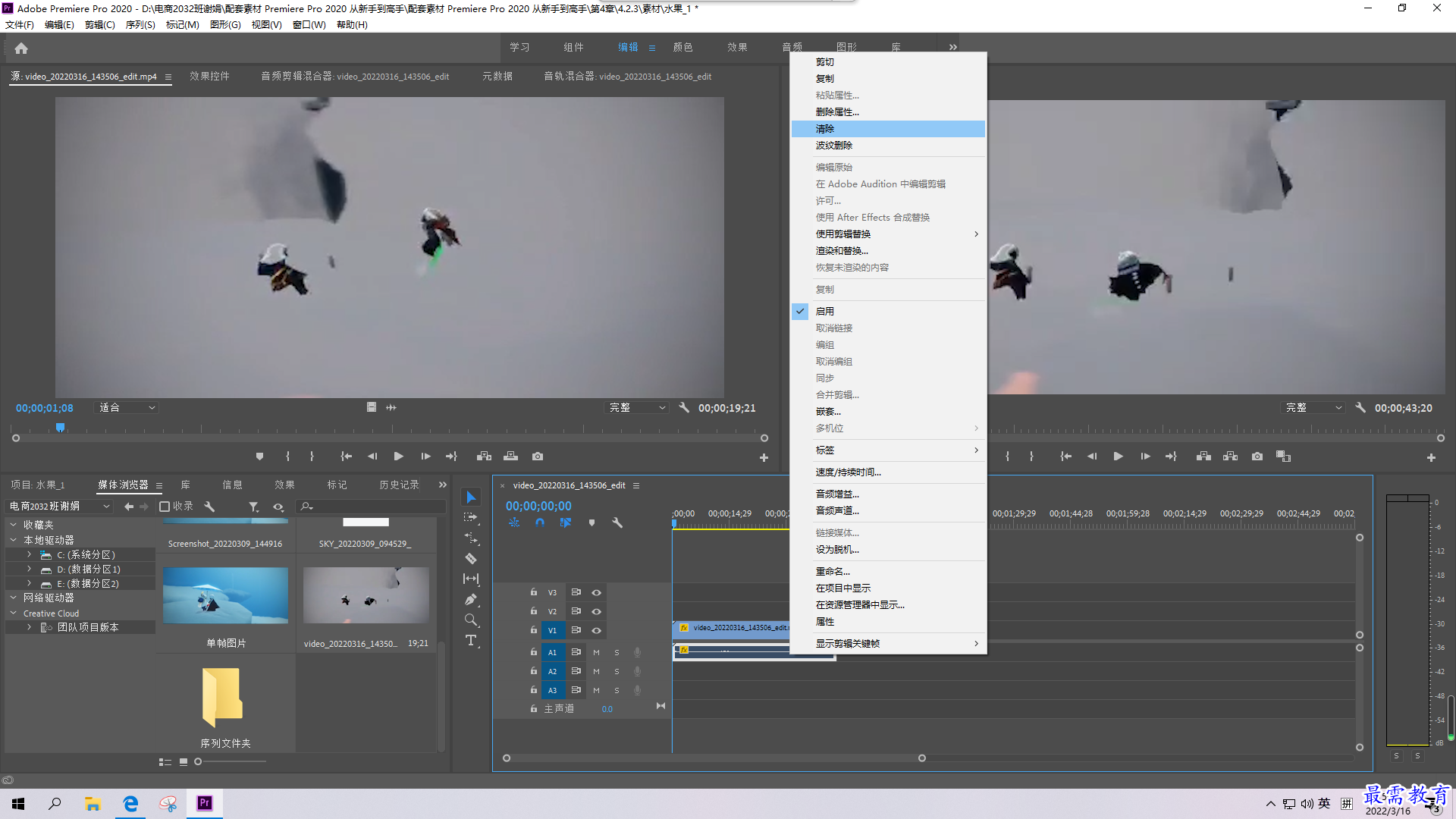Add marker in timeline header
1456x819 pixels.
[x=591, y=522]
